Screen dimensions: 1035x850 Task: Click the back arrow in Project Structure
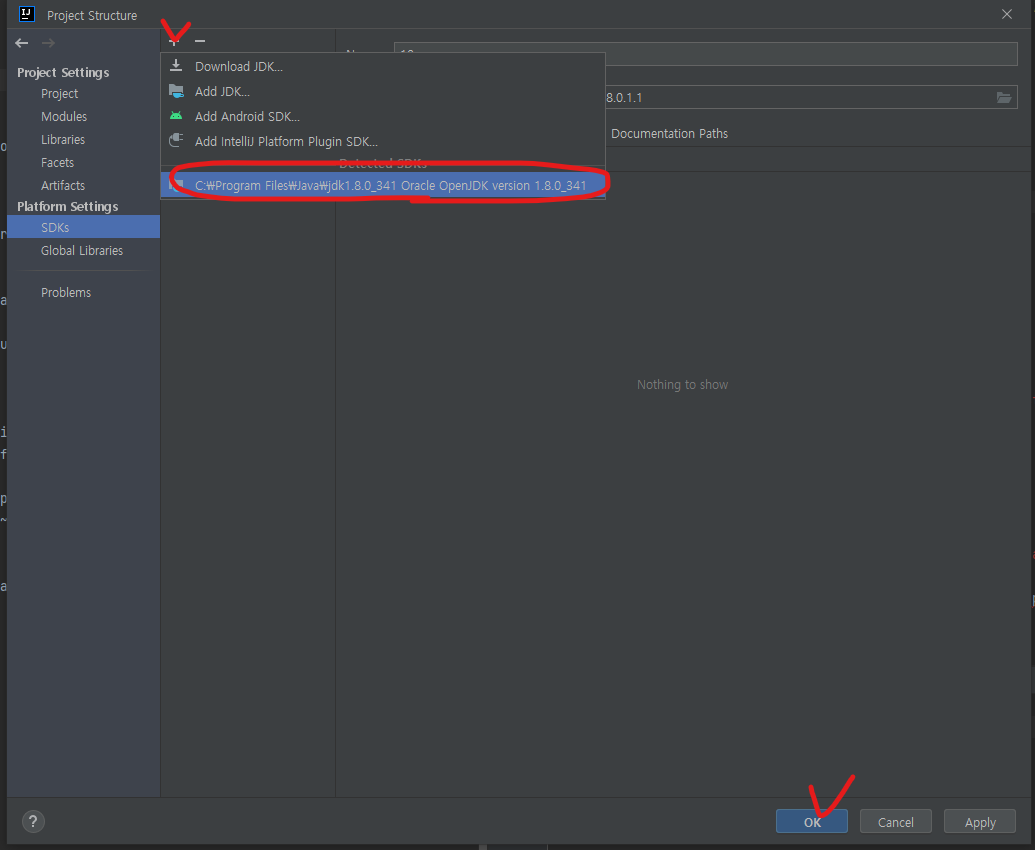(22, 43)
